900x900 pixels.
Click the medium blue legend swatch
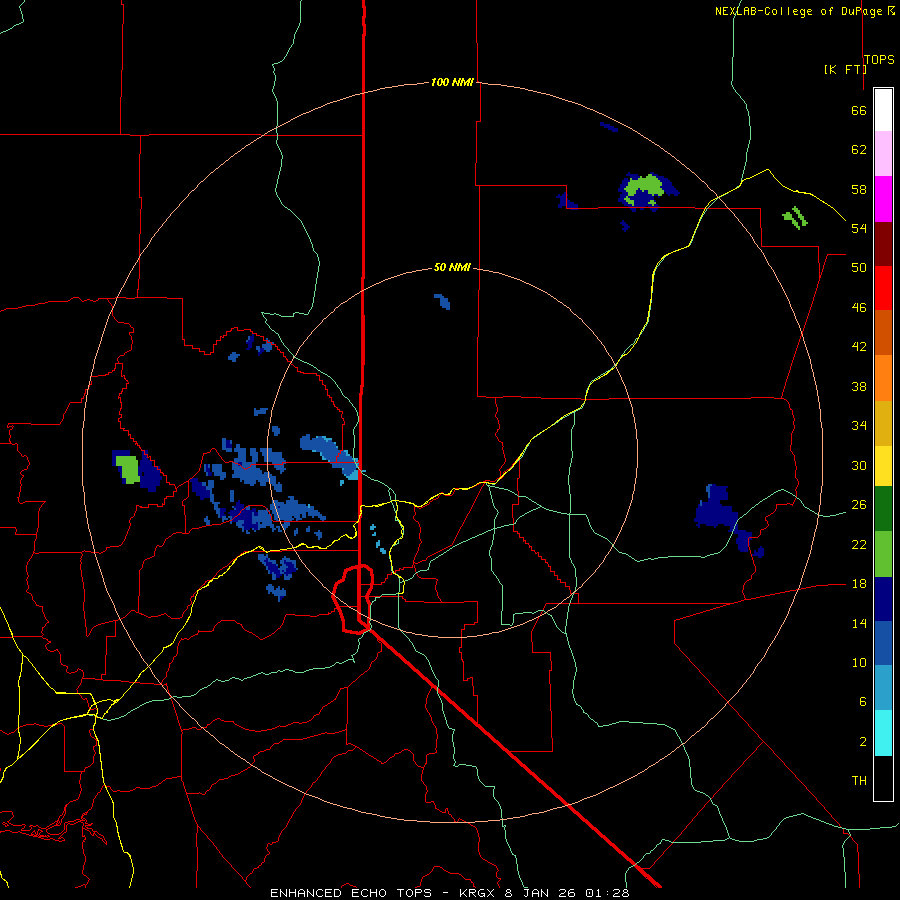pyautogui.click(x=883, y=643)
